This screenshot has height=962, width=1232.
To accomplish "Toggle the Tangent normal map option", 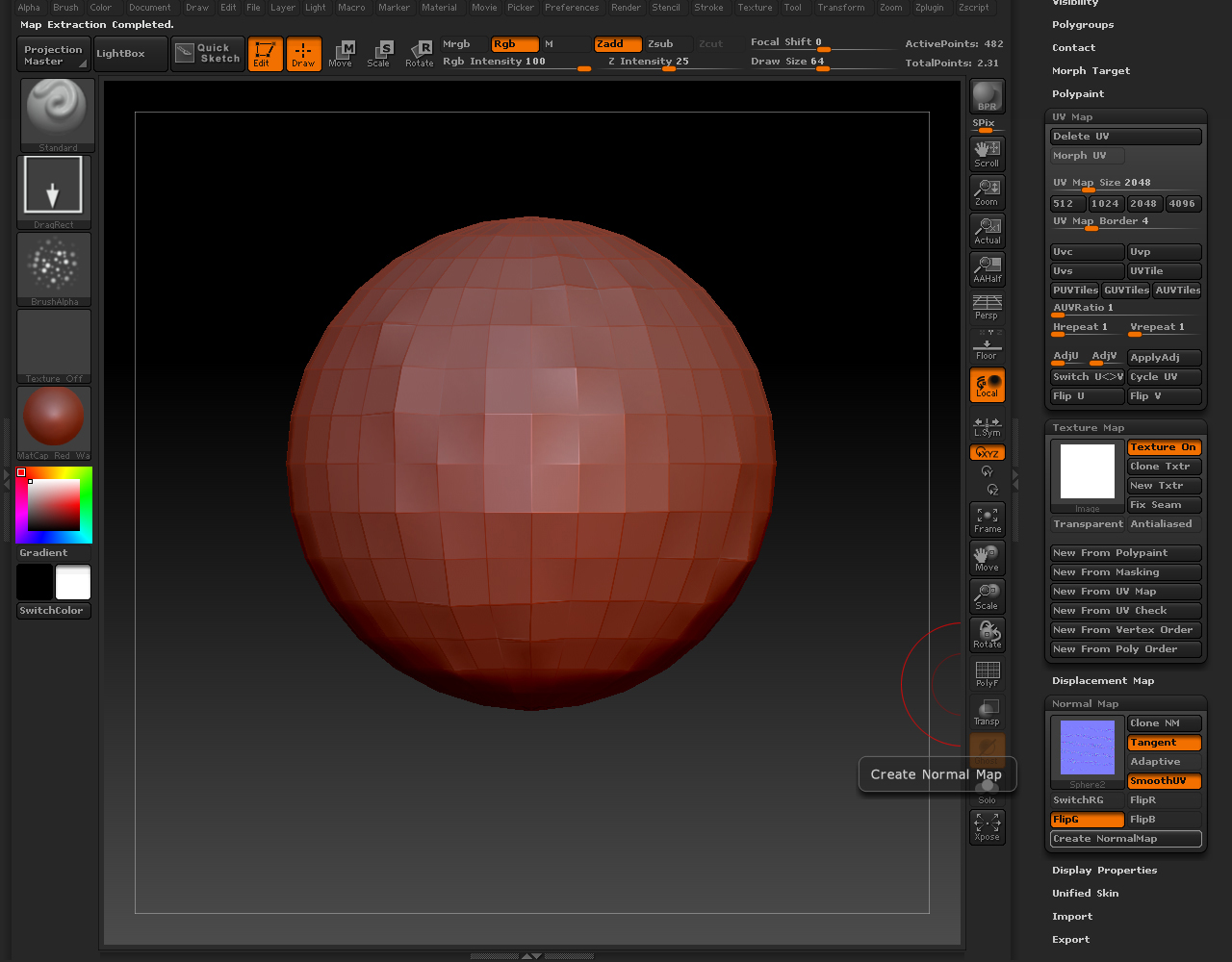I will coord(1164,743).
